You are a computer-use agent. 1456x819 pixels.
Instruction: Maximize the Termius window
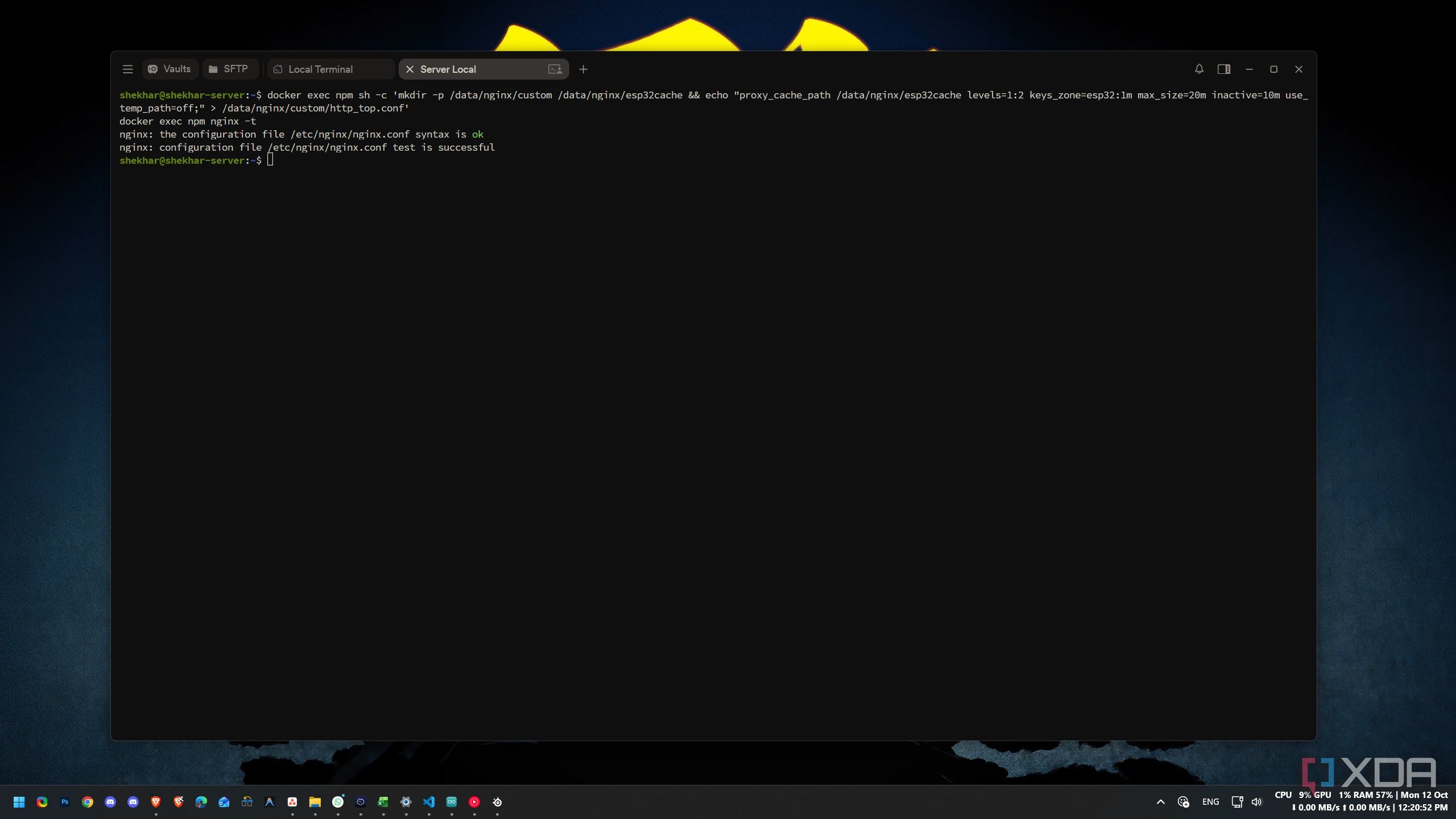point(1273,69)
